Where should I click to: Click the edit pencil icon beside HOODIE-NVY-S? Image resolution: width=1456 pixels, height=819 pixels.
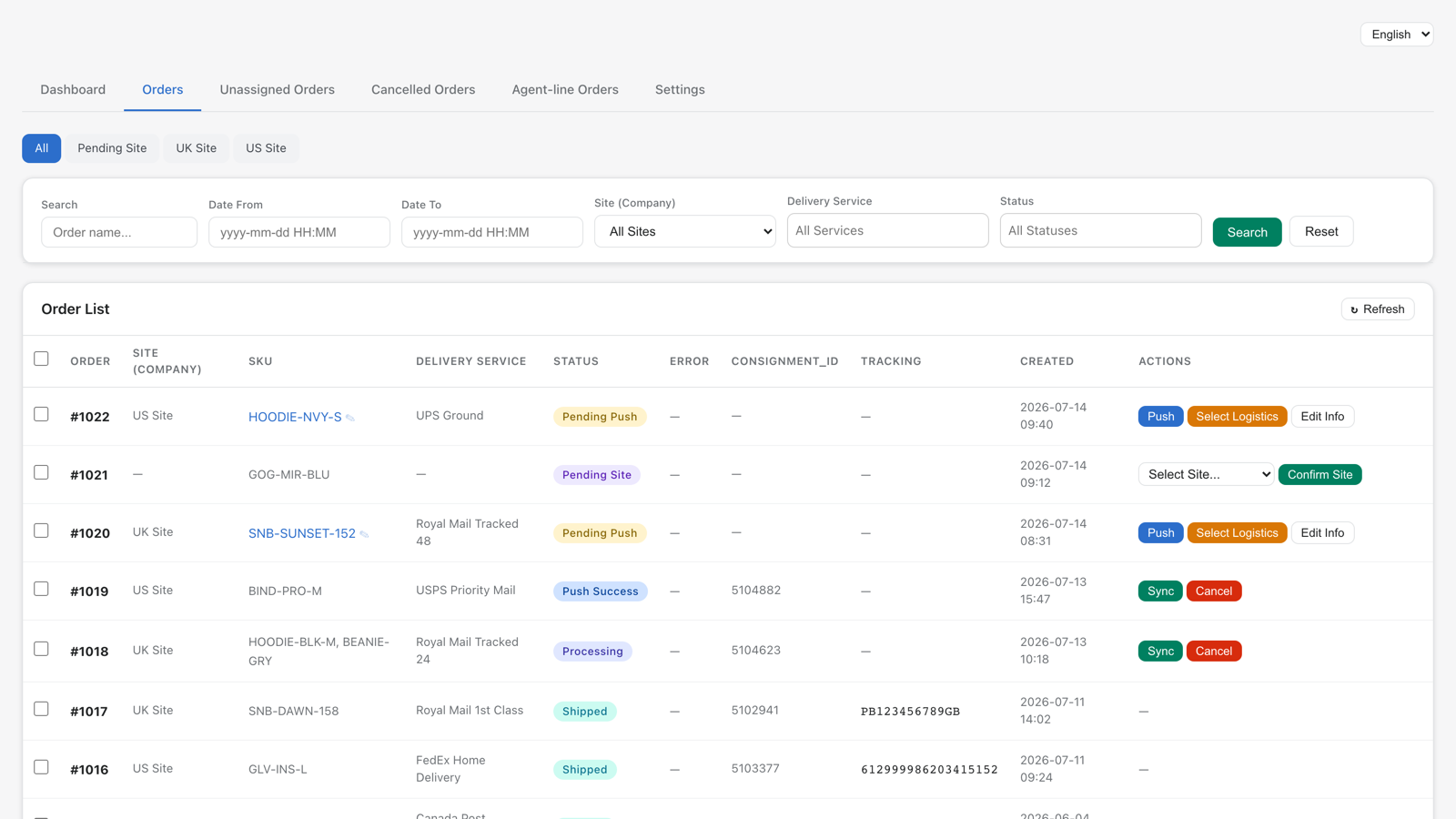(350, 418)
